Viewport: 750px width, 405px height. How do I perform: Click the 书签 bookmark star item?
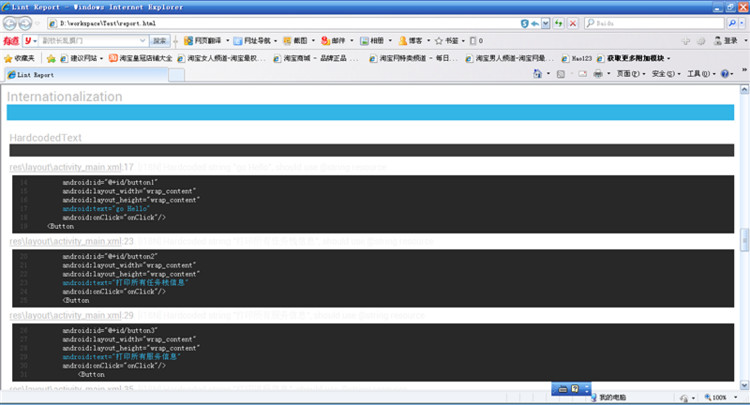[449, 41]
